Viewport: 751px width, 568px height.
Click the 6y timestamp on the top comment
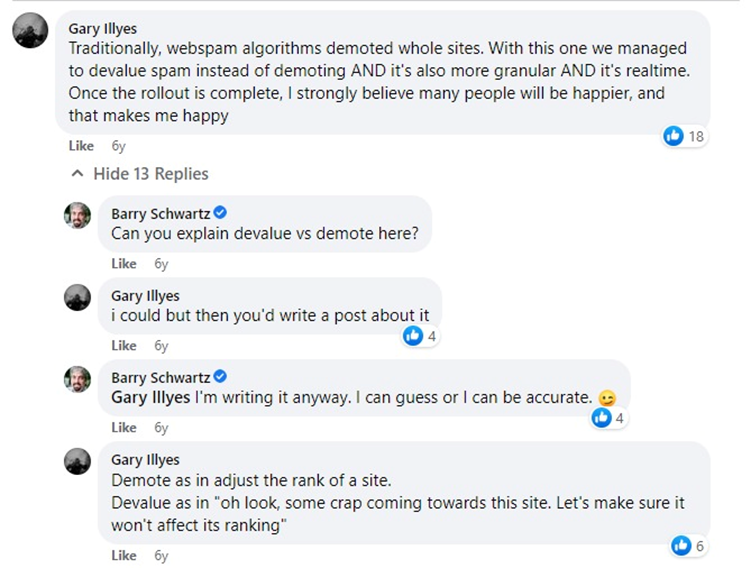click(x=119, y=146)
